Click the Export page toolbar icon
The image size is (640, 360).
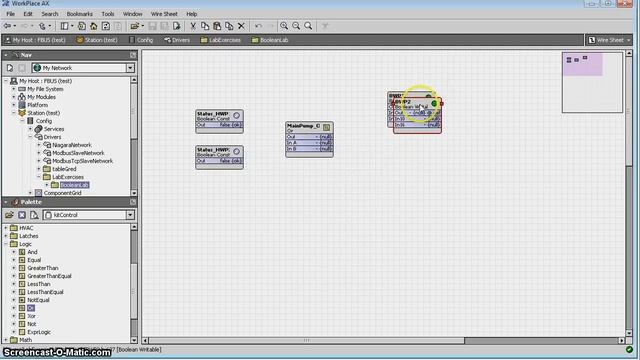tap(177, 26)
